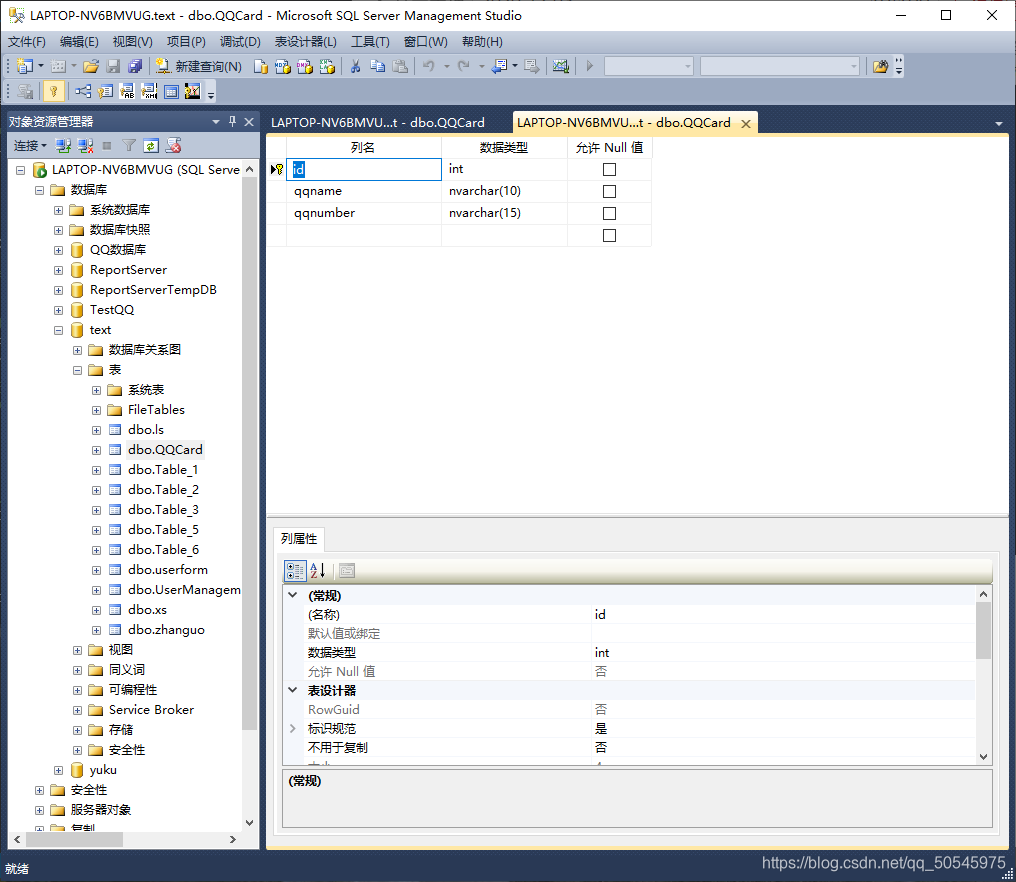Click the Manage XML Indexes icon

click(x=149, y=91)
